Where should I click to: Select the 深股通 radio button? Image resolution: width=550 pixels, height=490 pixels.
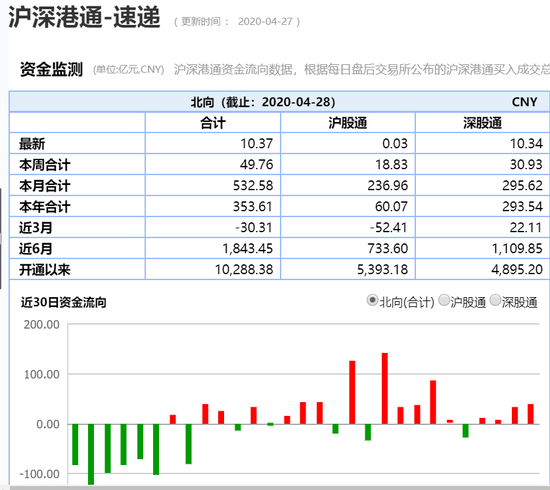pyautogui.click(x=495, y=301)
